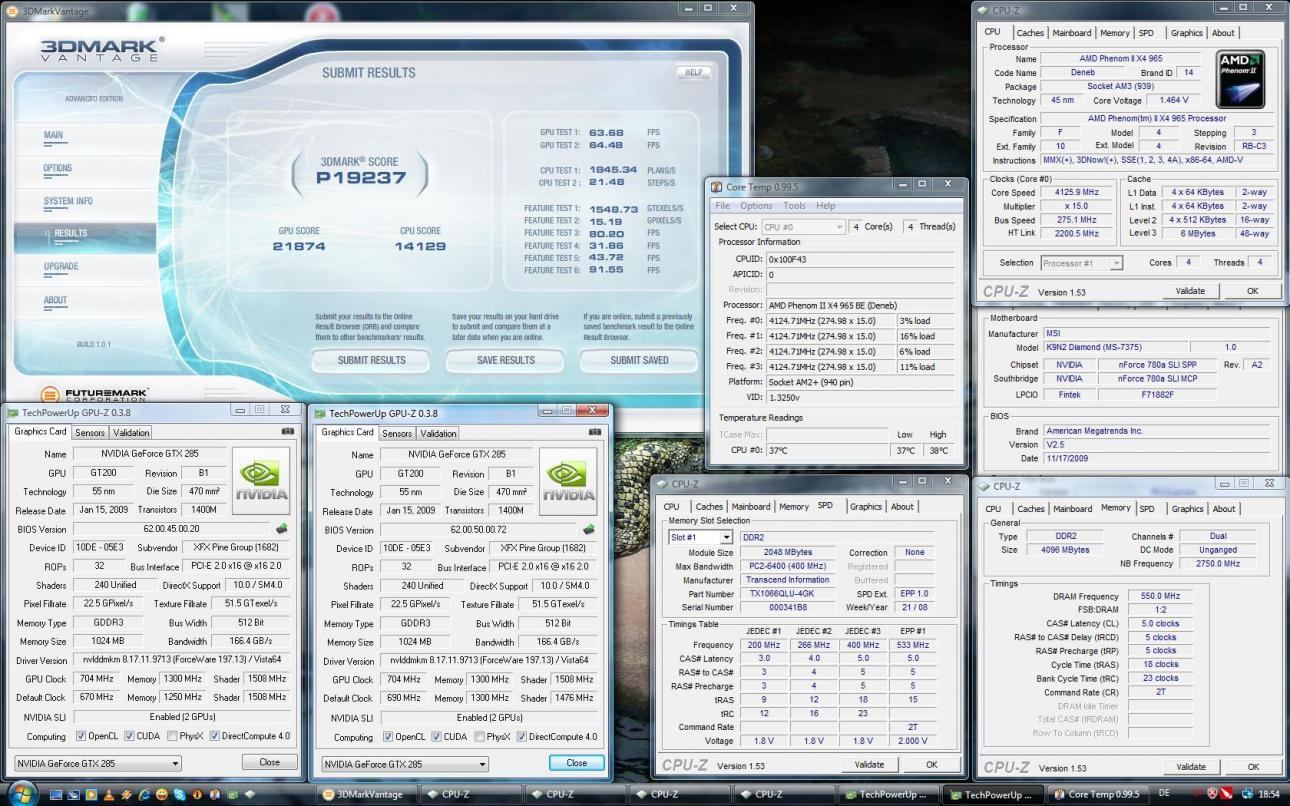
Task: Open the System Info section in 3DMark Vantage
Action: coord(68,201)
